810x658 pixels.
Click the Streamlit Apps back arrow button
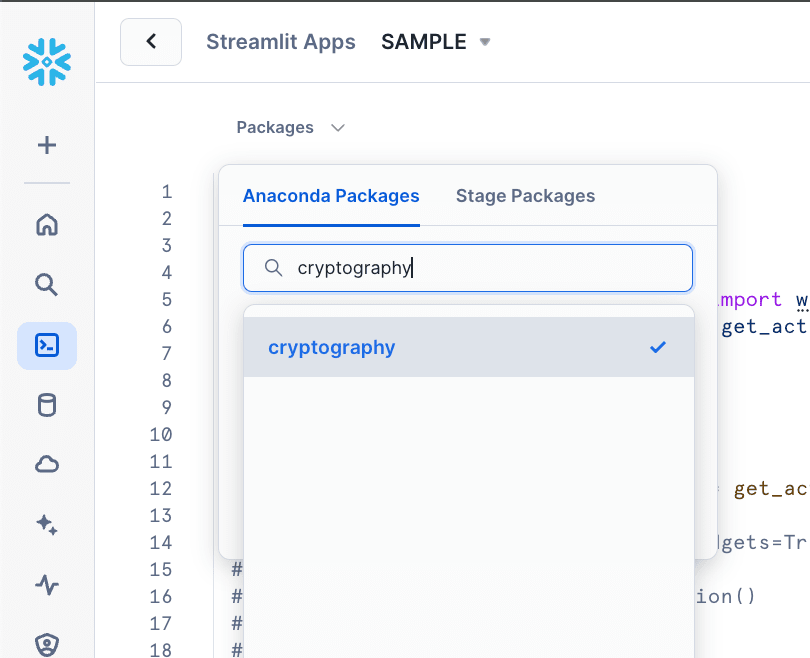pos(150,42)
